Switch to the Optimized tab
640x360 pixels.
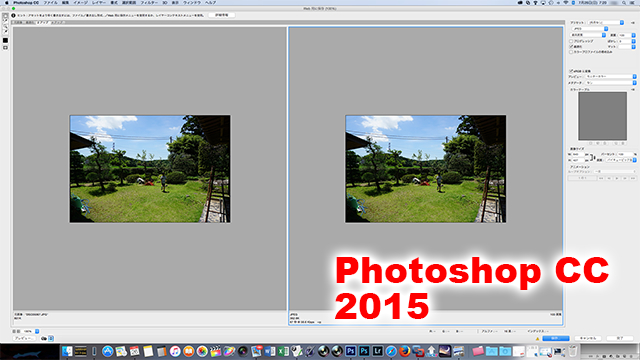[x=30, y=23]
